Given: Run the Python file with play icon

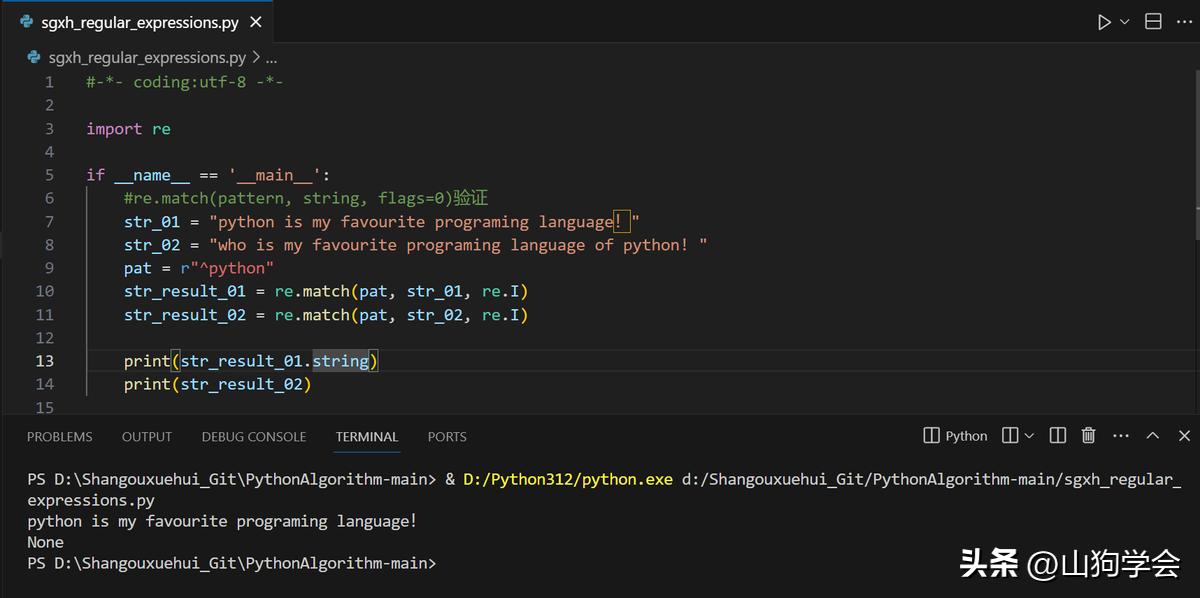Looking at the screenshot, I should click(x=1104, y=22).
